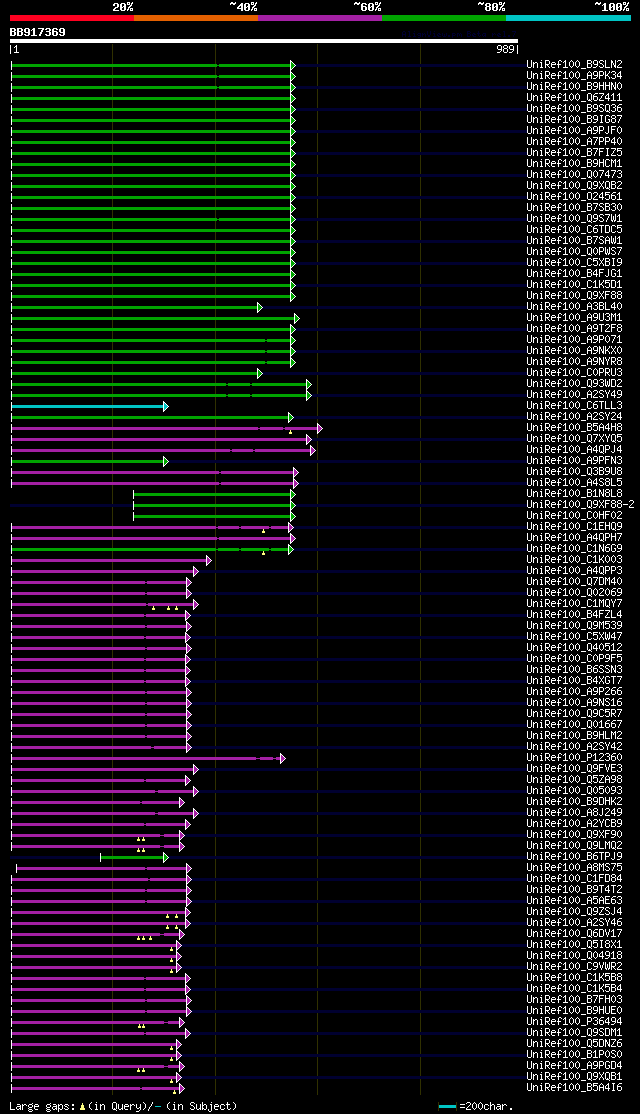Select the label UniRef100_C1EHQ9
The image size is (640, 1114).
[575, 526]
